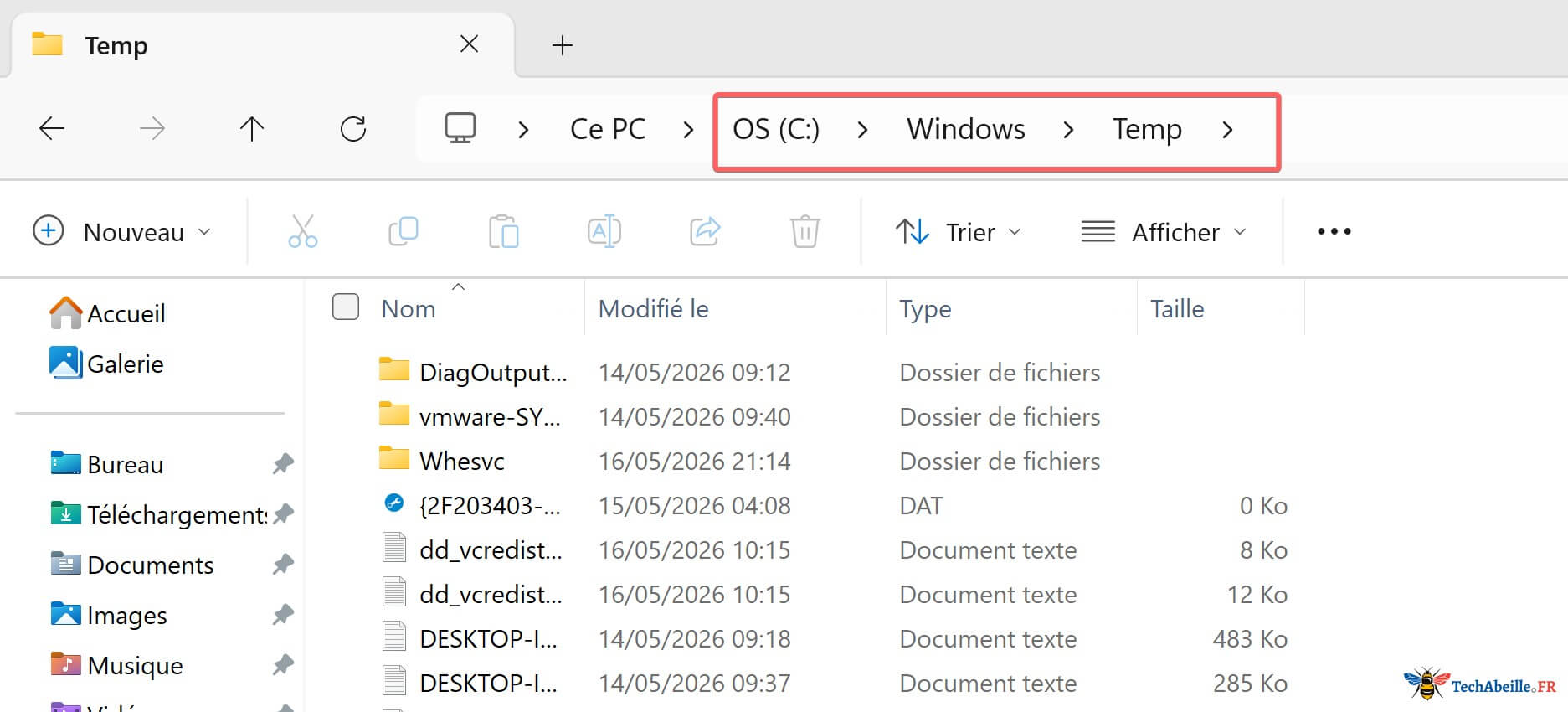The height and width of the screenshot is (712, 1568).
Task: Open Images in the sidebar
Action: 109,615
